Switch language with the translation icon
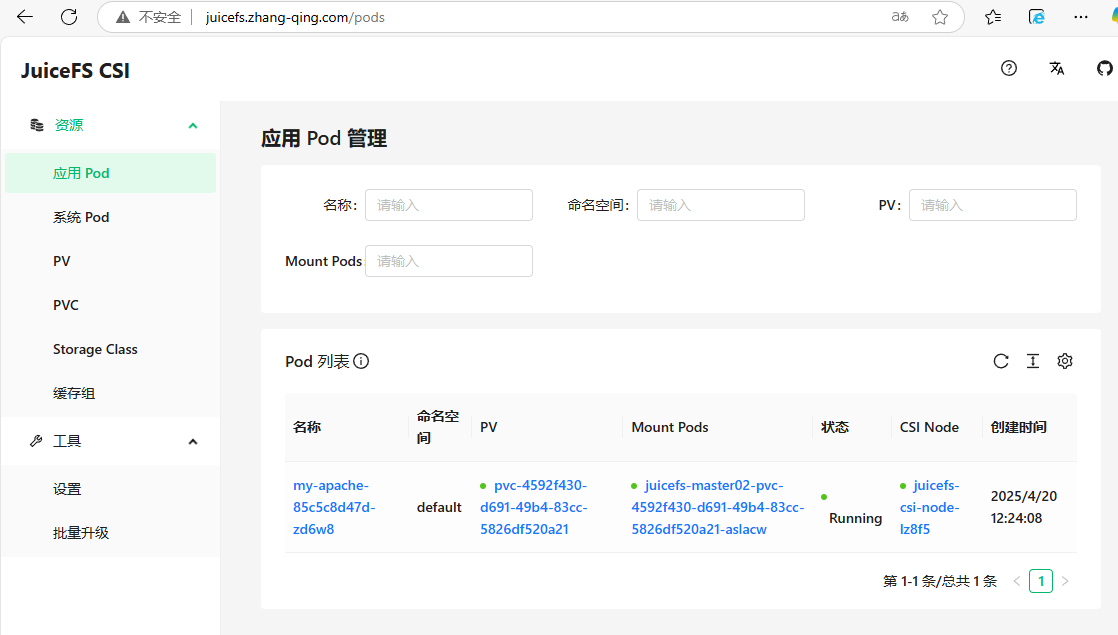Image resolution: width=1118 pixels, height=635 pixels. 1057,68
